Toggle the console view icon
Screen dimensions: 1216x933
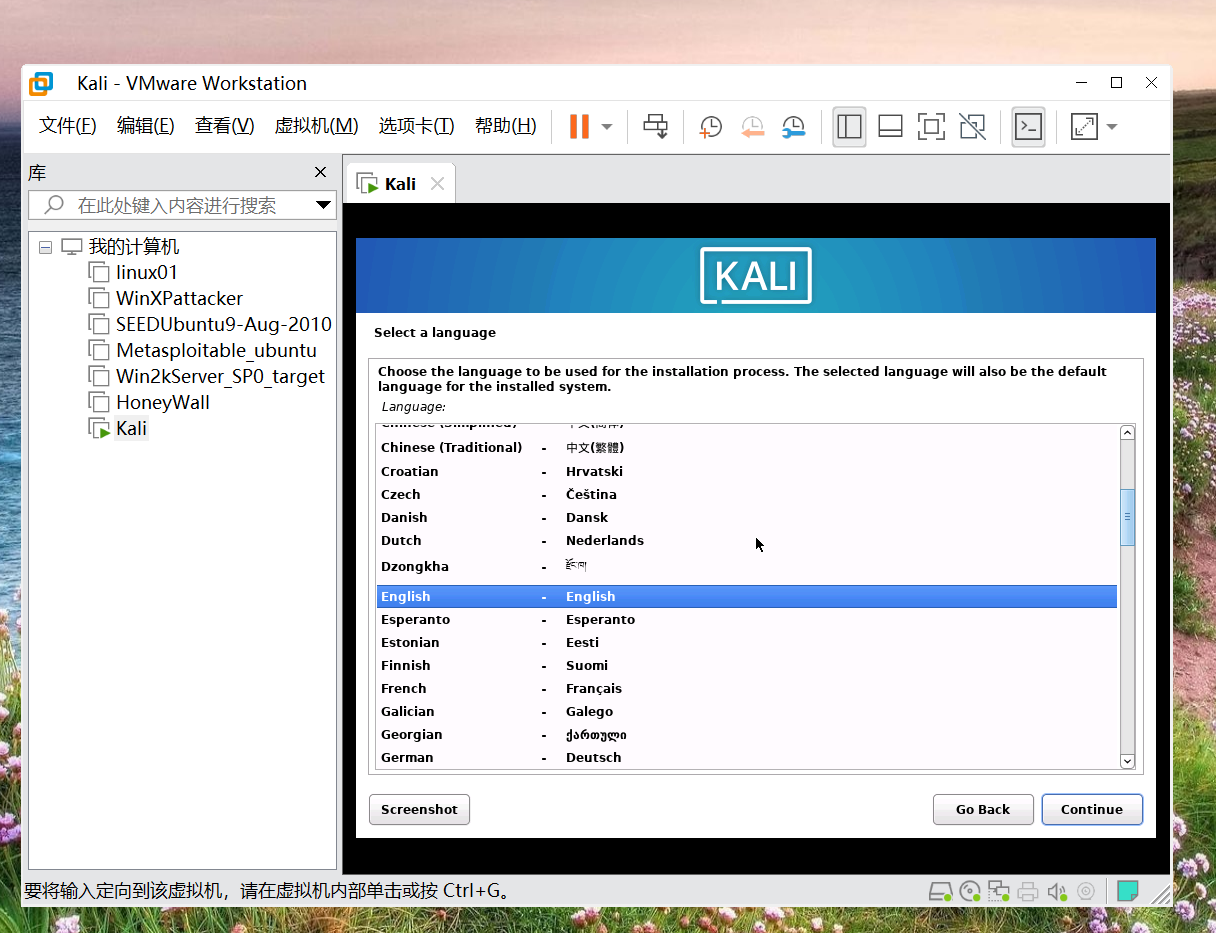(x=1028, y=126)
